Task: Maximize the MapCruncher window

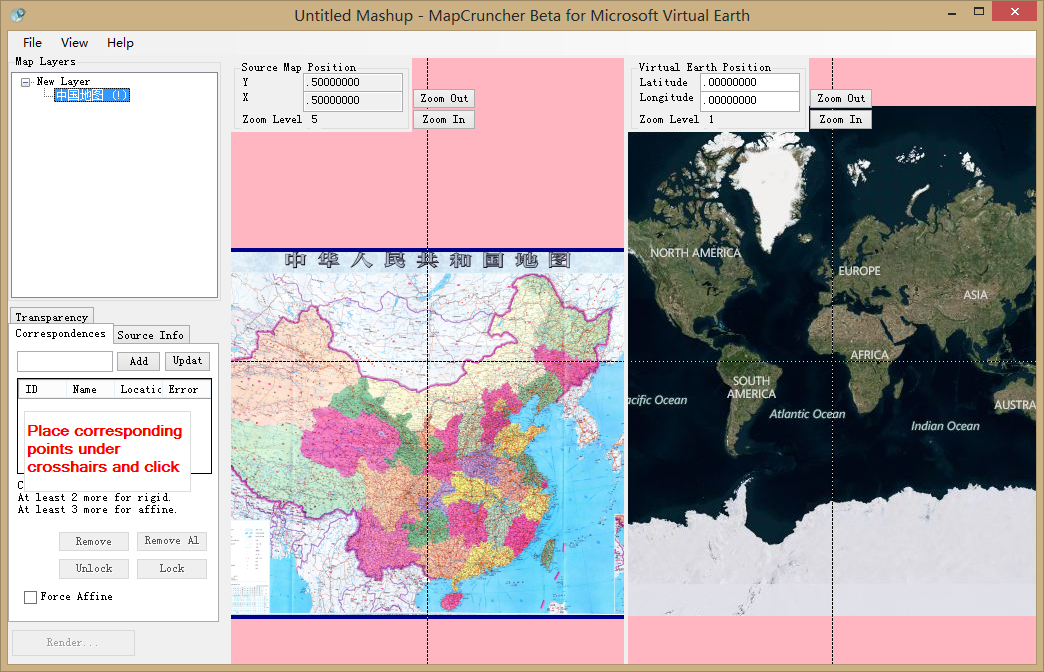Action: (979, 11)
